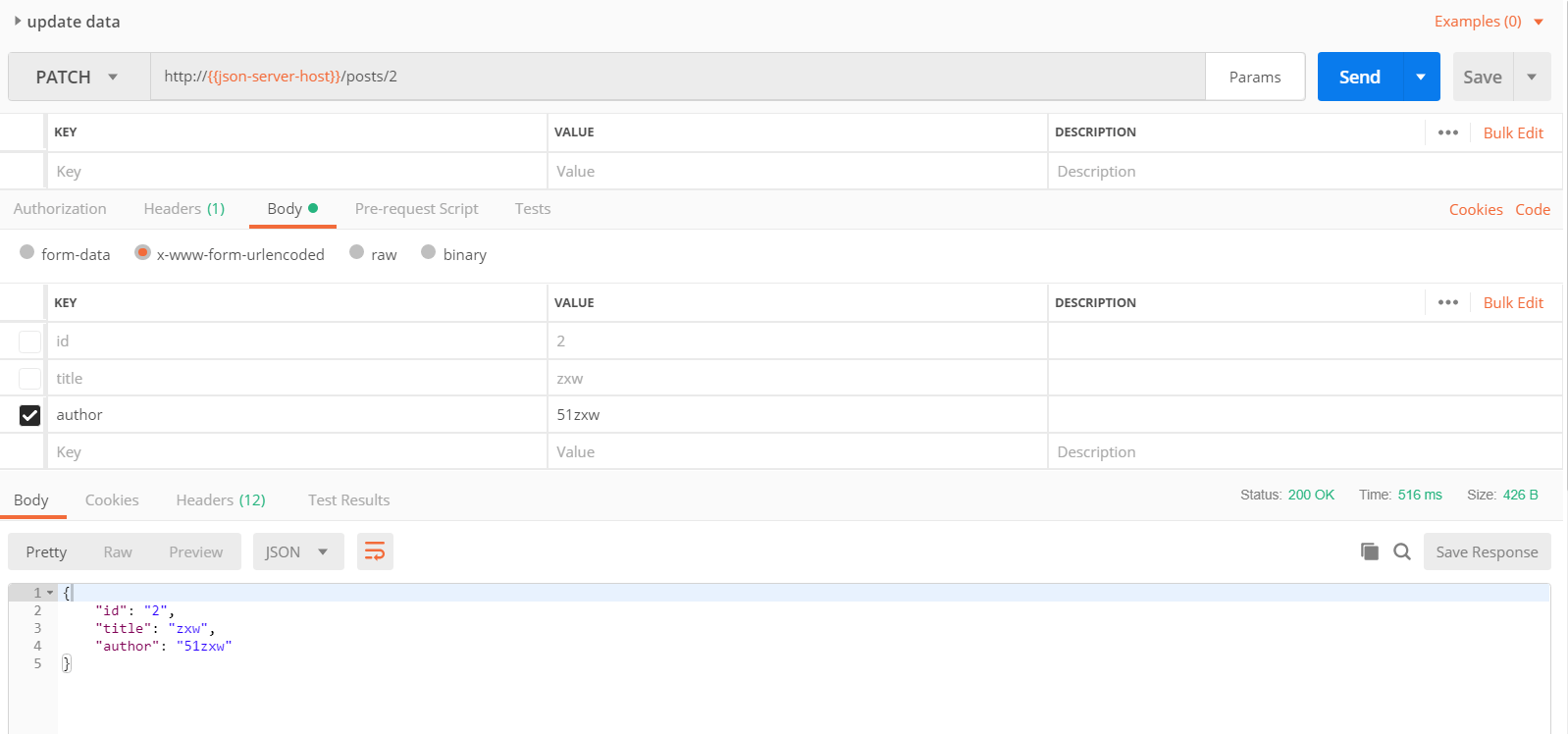This screenshot has height=734, width=1568.
Task: Click the 426 B size value
Action: (1520, 495)
